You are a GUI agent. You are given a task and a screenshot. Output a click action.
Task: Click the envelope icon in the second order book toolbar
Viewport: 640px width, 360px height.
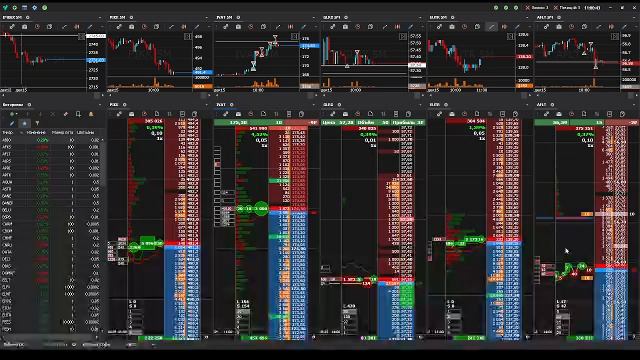coord(131,114)
